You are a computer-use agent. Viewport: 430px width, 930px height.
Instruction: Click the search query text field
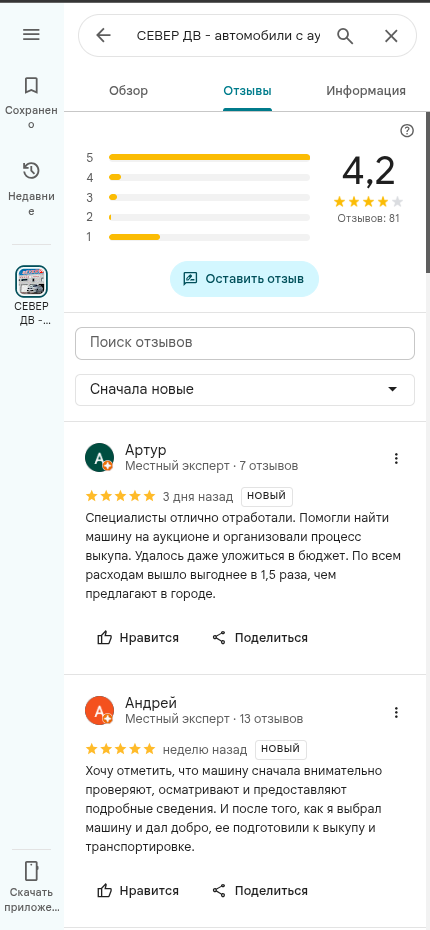[228, 36]
